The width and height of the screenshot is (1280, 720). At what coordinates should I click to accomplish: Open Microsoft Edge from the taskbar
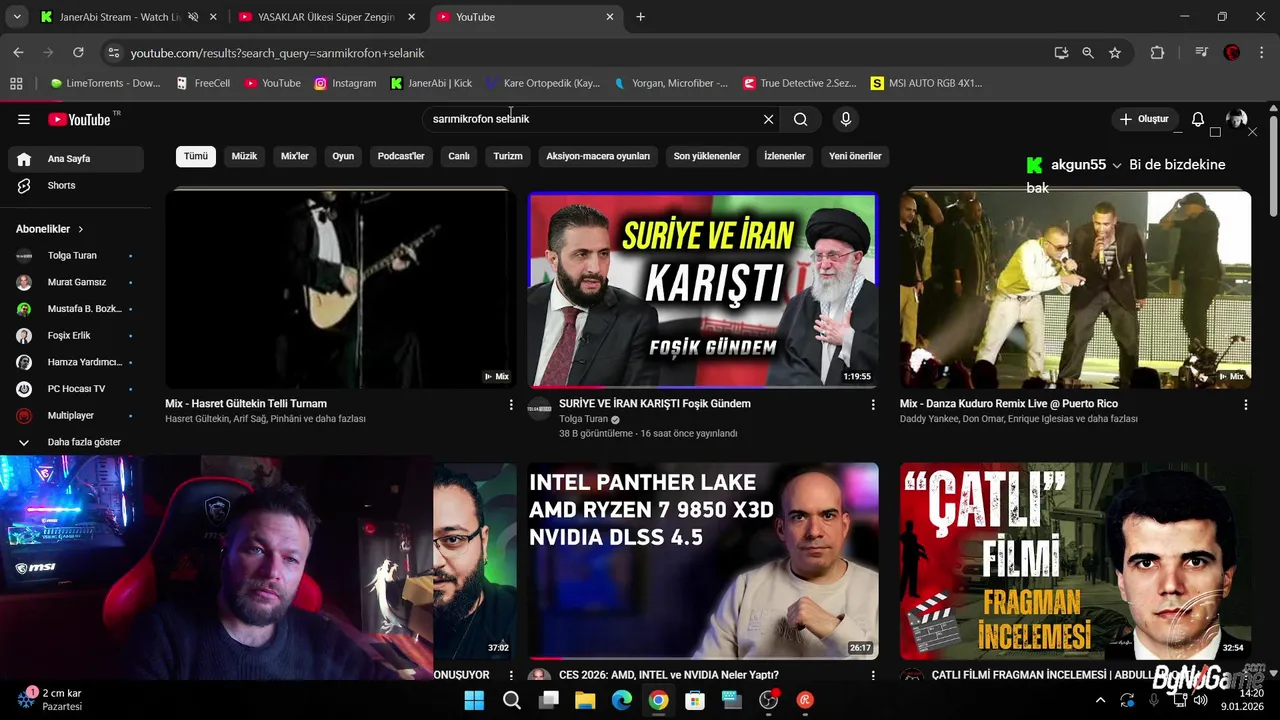coord(622,700)
